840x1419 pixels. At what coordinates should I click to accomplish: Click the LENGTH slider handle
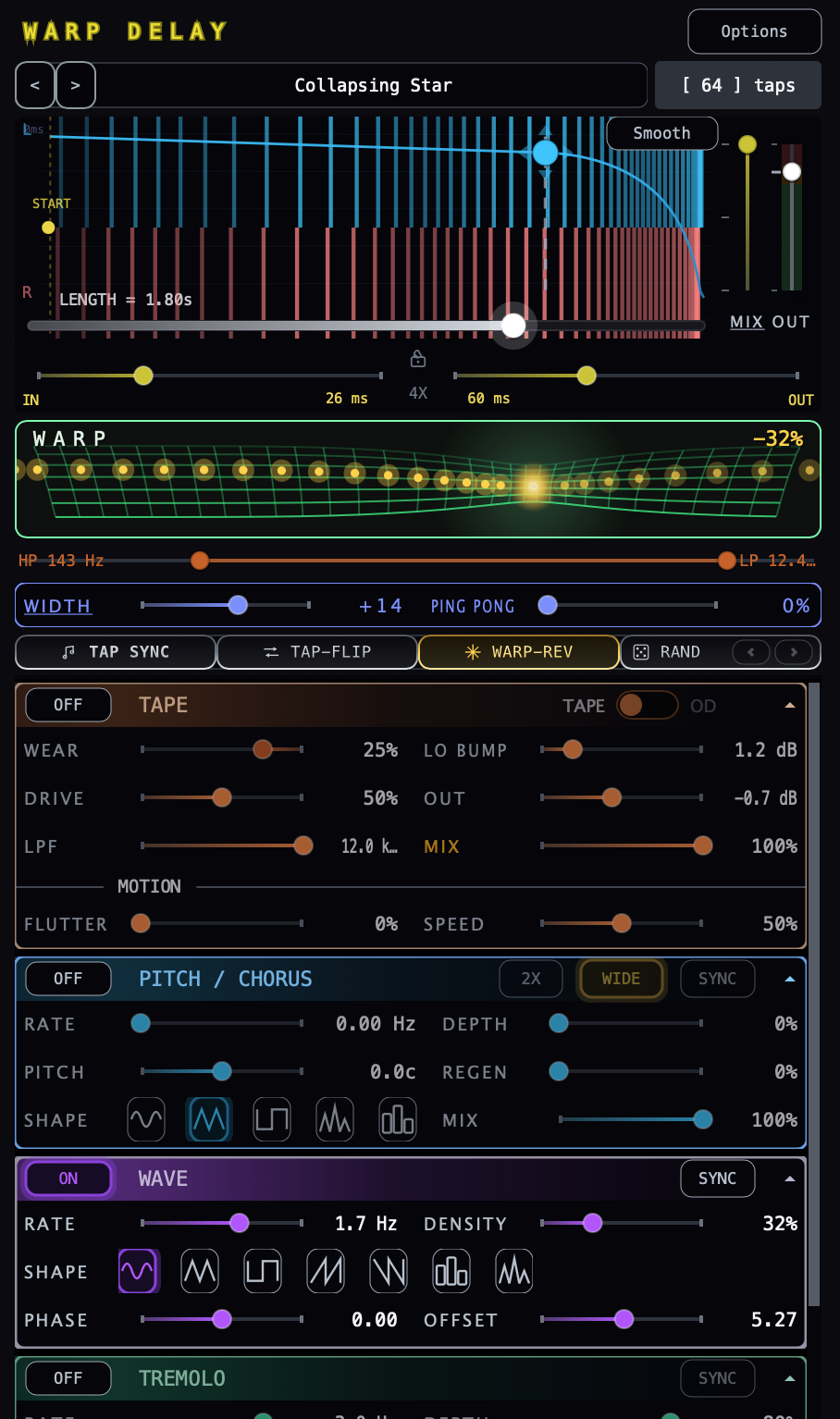513,325
